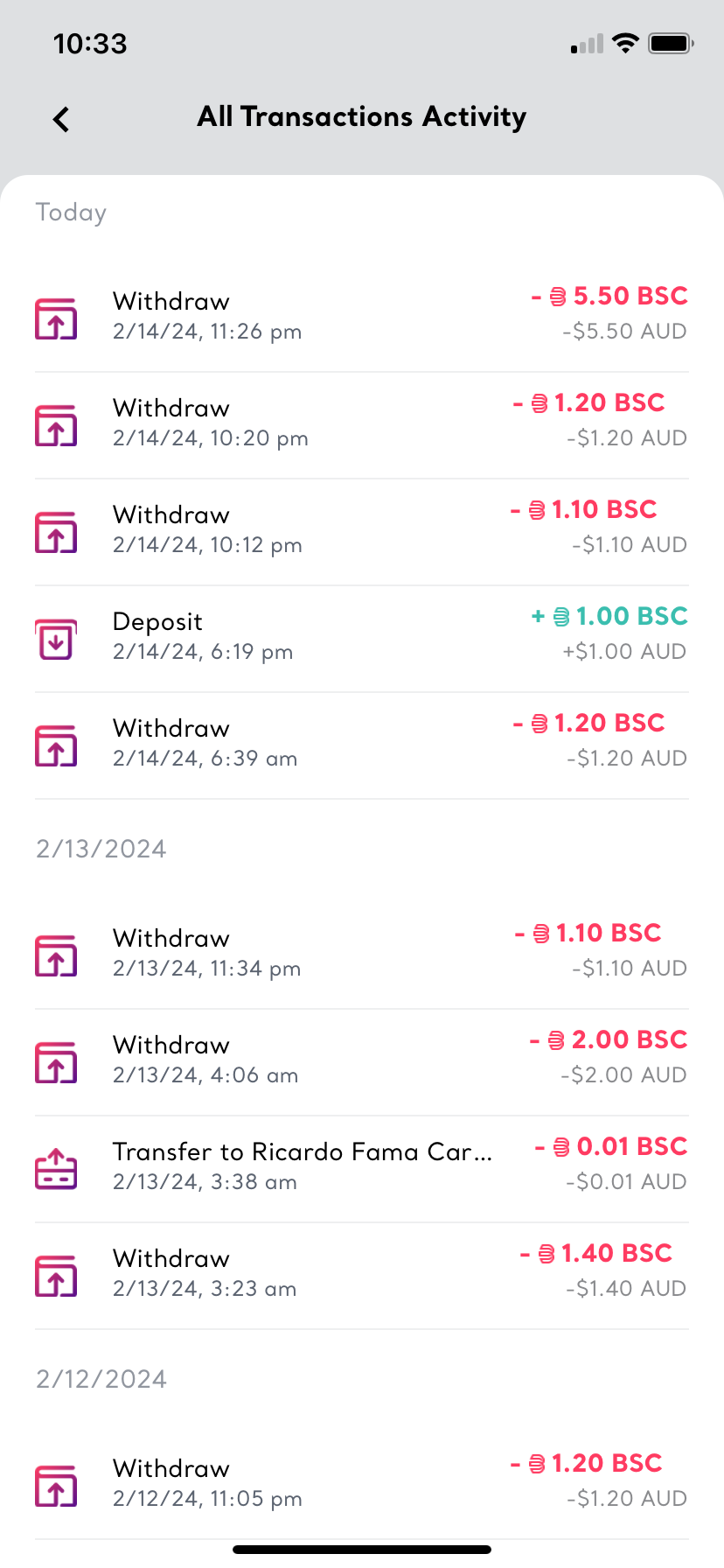Open the Withdraw 2/14/24, 10:12 pm transaction
The image size is (724, 1568).
[x=207, y=528]
